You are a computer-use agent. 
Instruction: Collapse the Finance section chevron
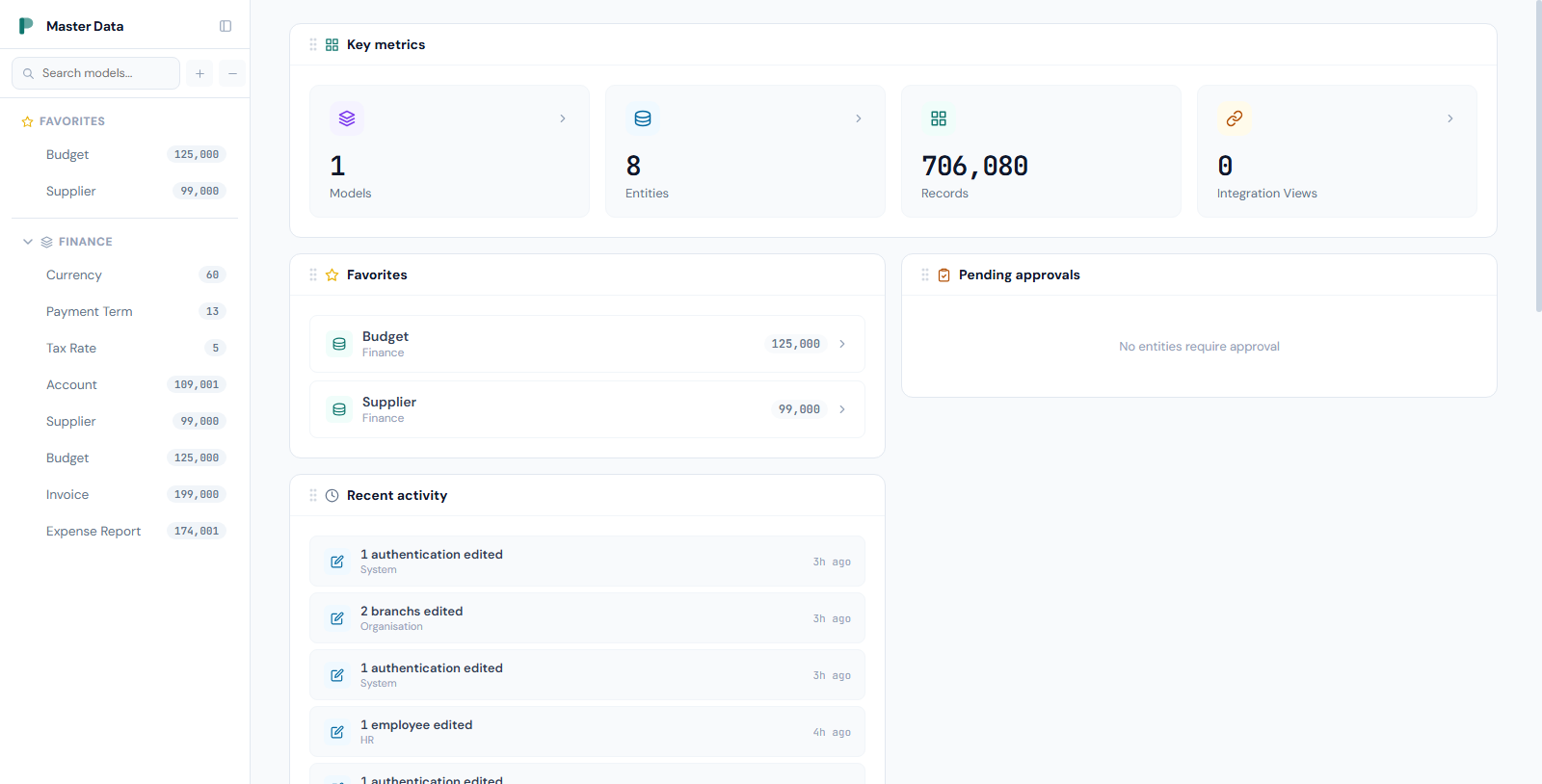(x=28, y=242)
